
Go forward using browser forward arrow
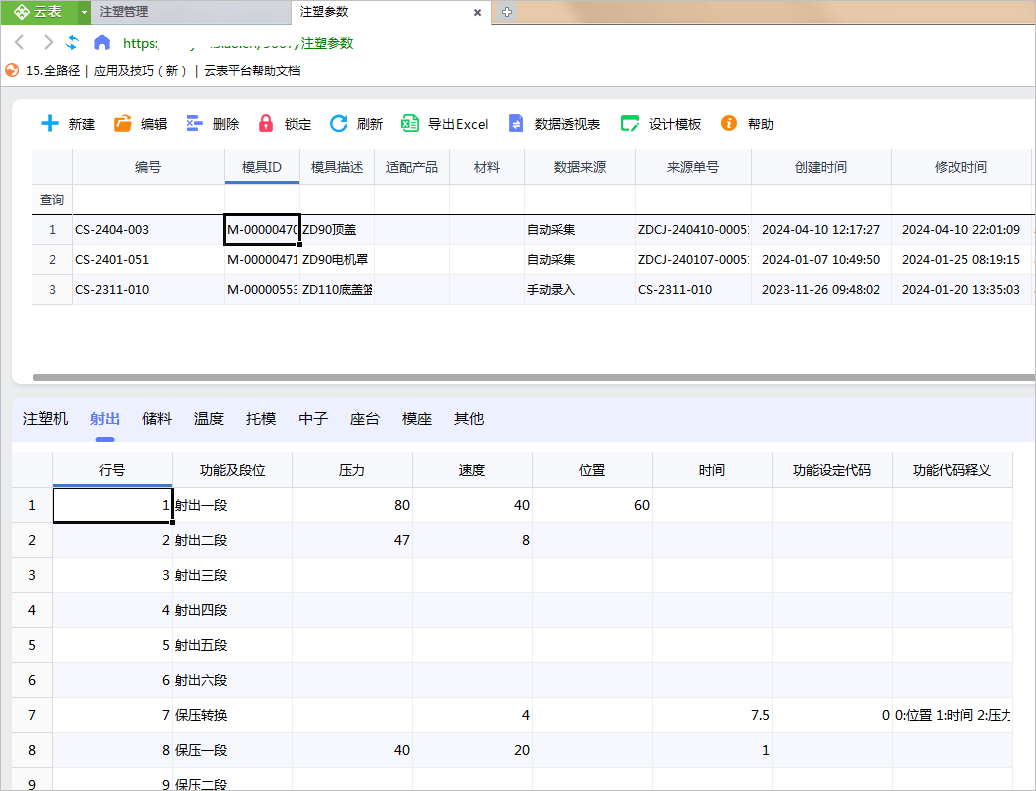click(x=48, y=43)
